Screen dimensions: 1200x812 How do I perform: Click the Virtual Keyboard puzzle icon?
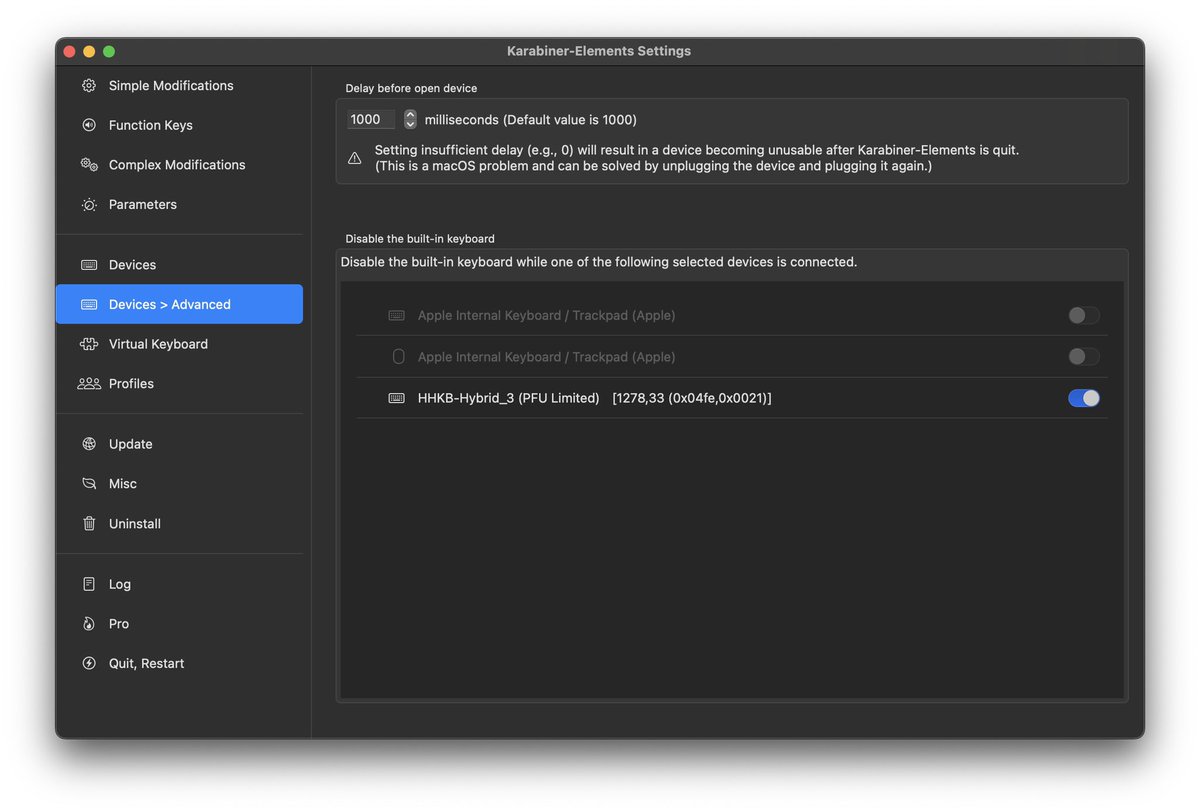(89, 344)
